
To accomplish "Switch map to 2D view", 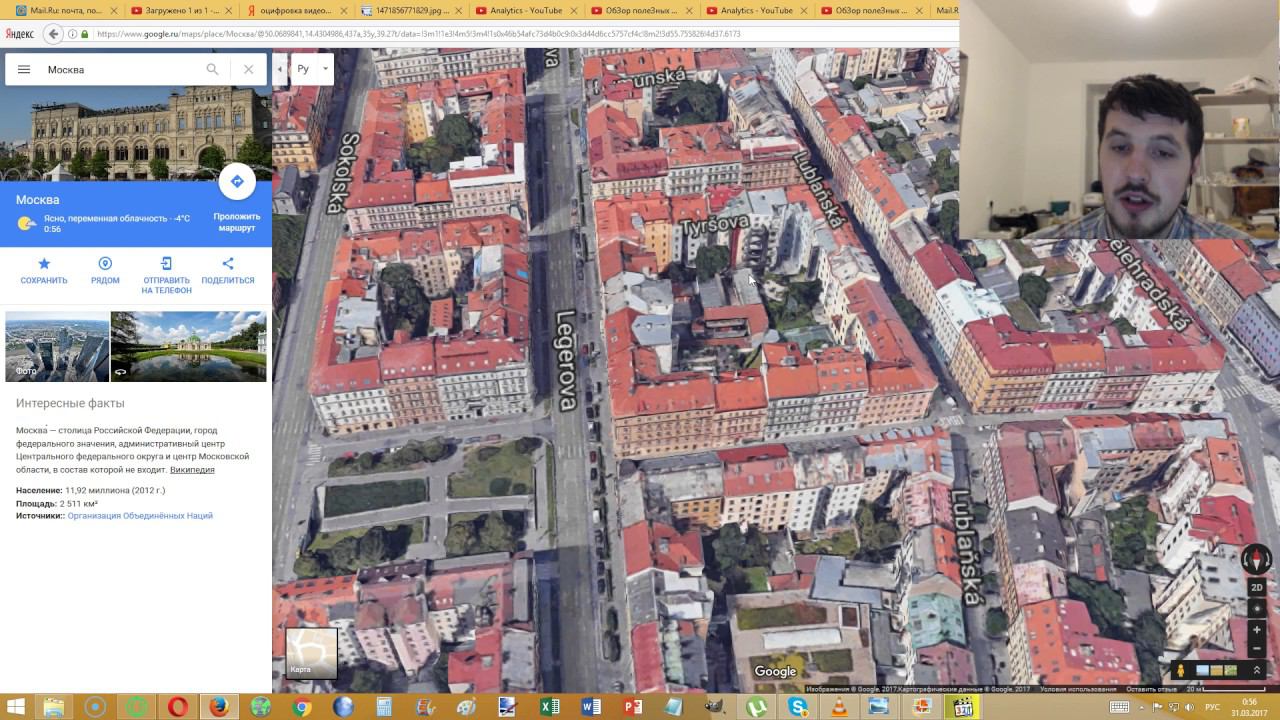I will tap(1257, 587).
